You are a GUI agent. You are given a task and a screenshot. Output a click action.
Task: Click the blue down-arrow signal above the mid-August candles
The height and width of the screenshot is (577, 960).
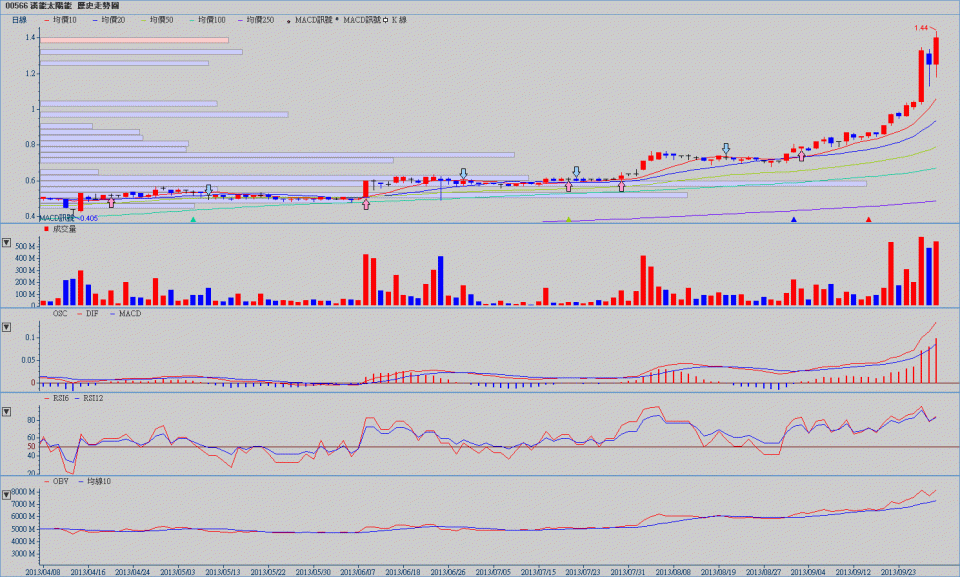[726, 148]
